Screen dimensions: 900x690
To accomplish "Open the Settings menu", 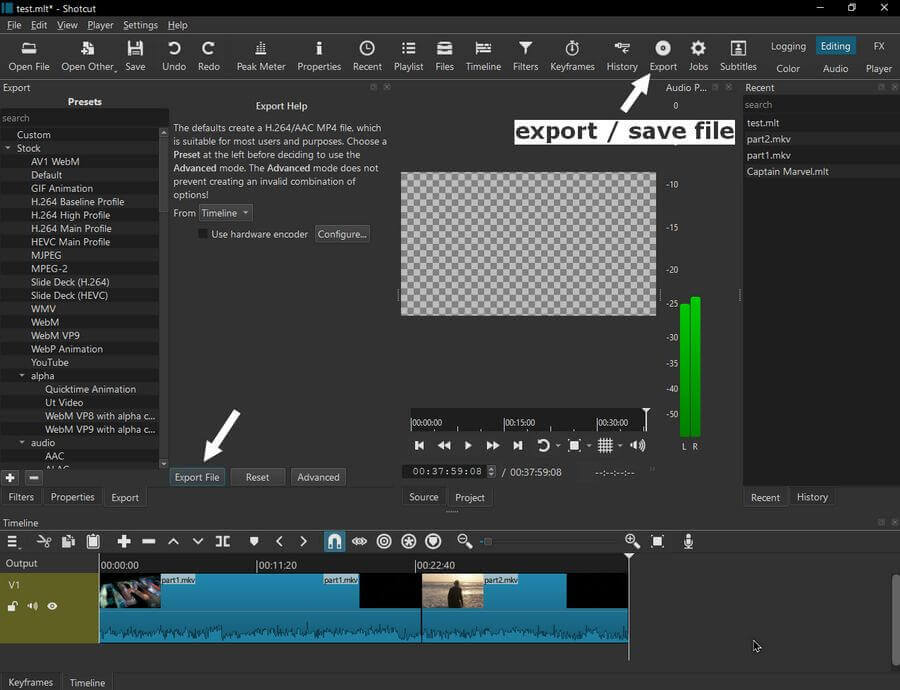I will (140, 25).
